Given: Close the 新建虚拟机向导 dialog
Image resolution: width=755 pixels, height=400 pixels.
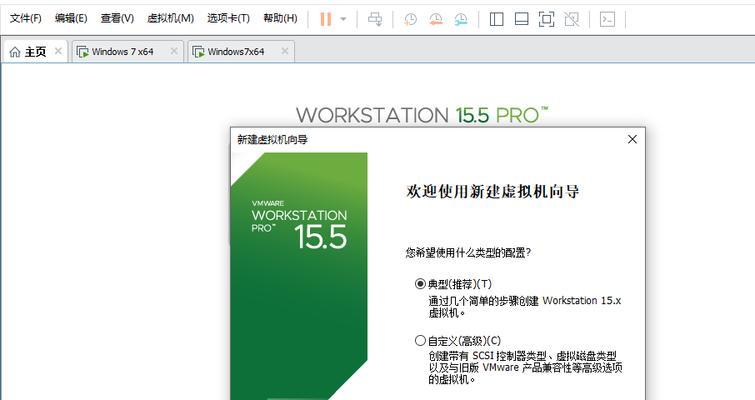Looking at the screenshot, I should point(632,139).
